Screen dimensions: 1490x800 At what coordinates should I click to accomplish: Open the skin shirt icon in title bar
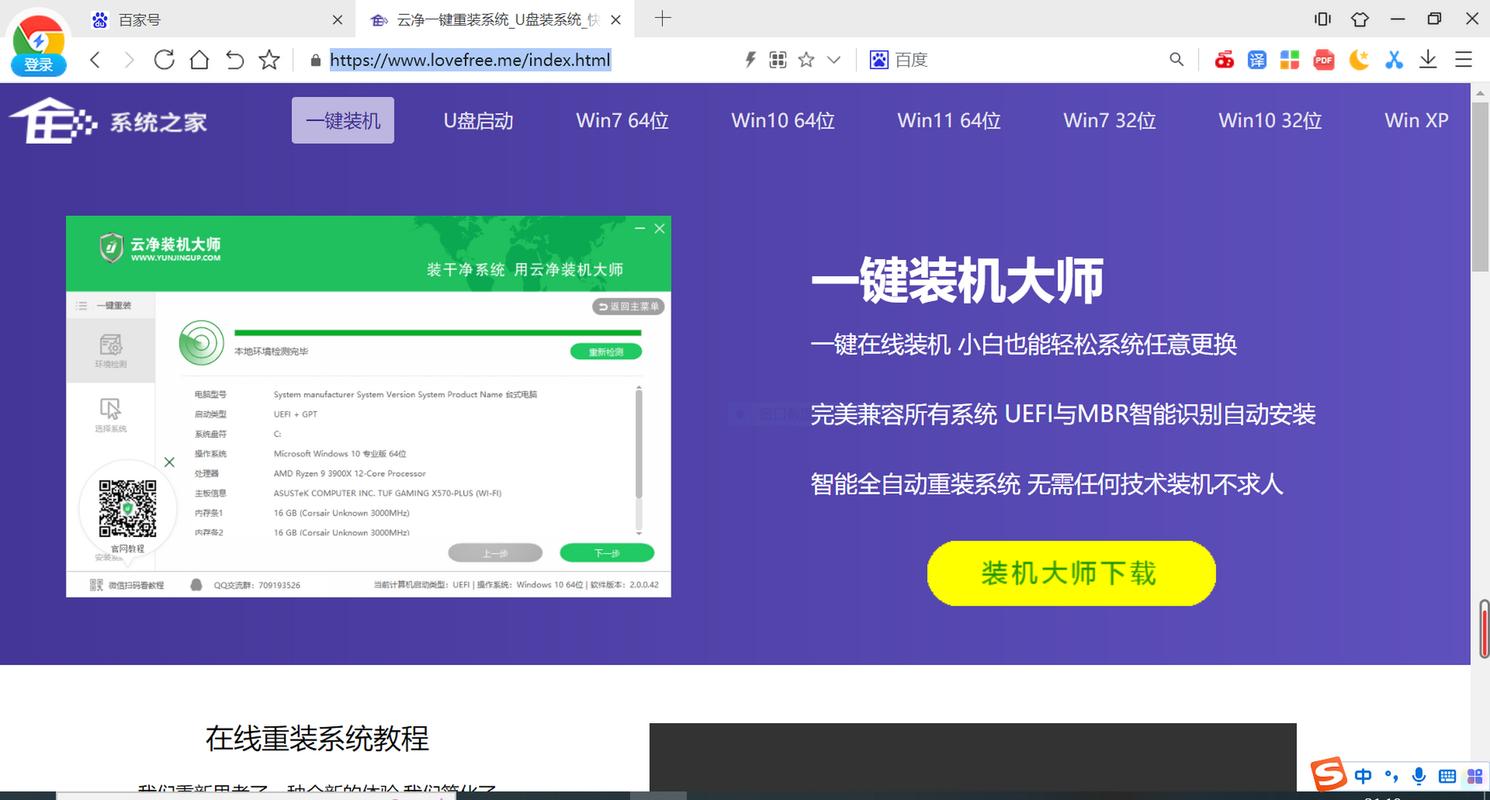coord(1359,19)
